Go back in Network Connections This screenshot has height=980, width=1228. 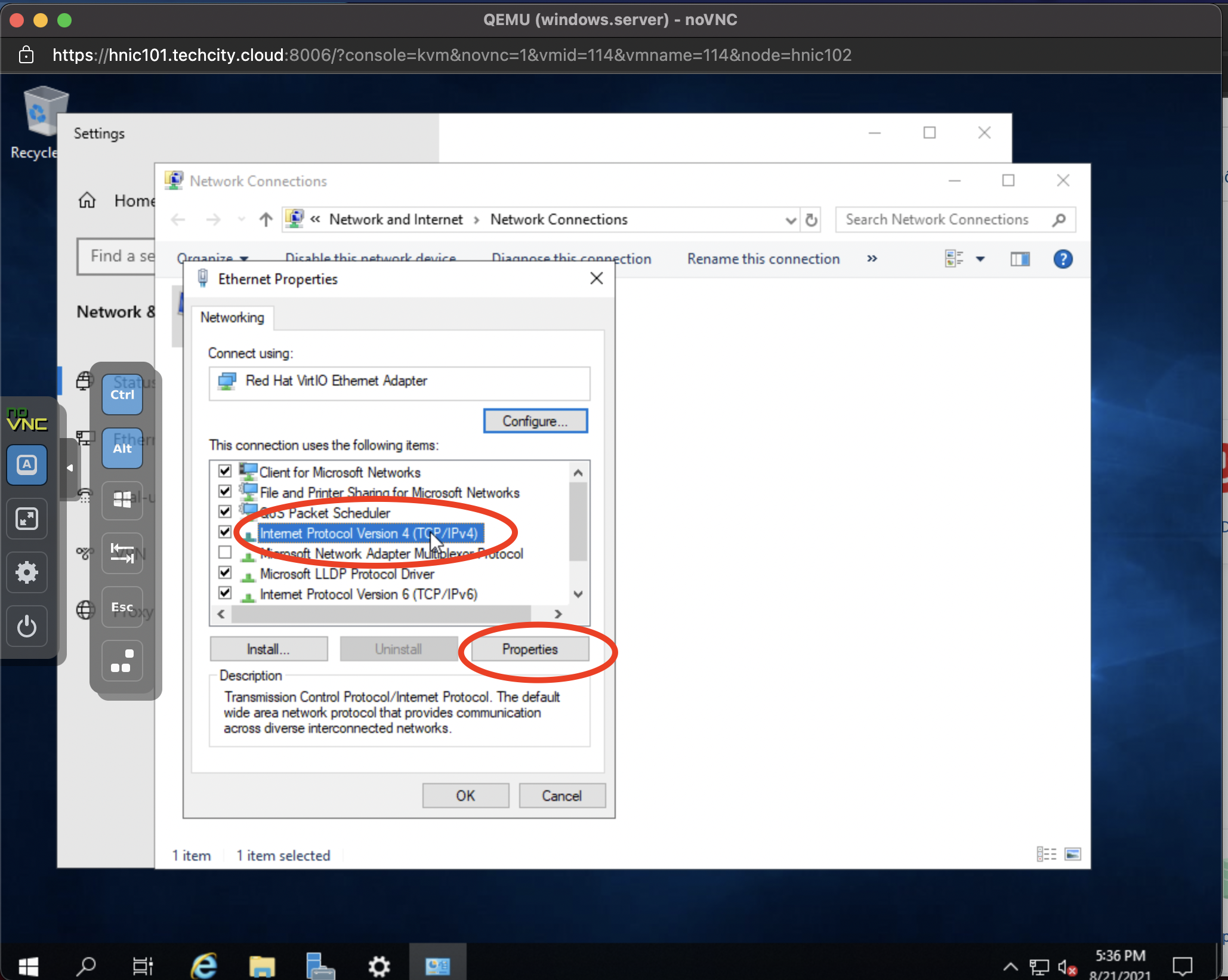[x=178, y=220]
